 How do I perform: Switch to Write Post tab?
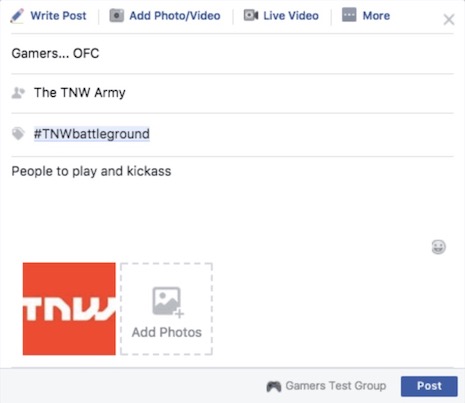click(x=48, y=16)
